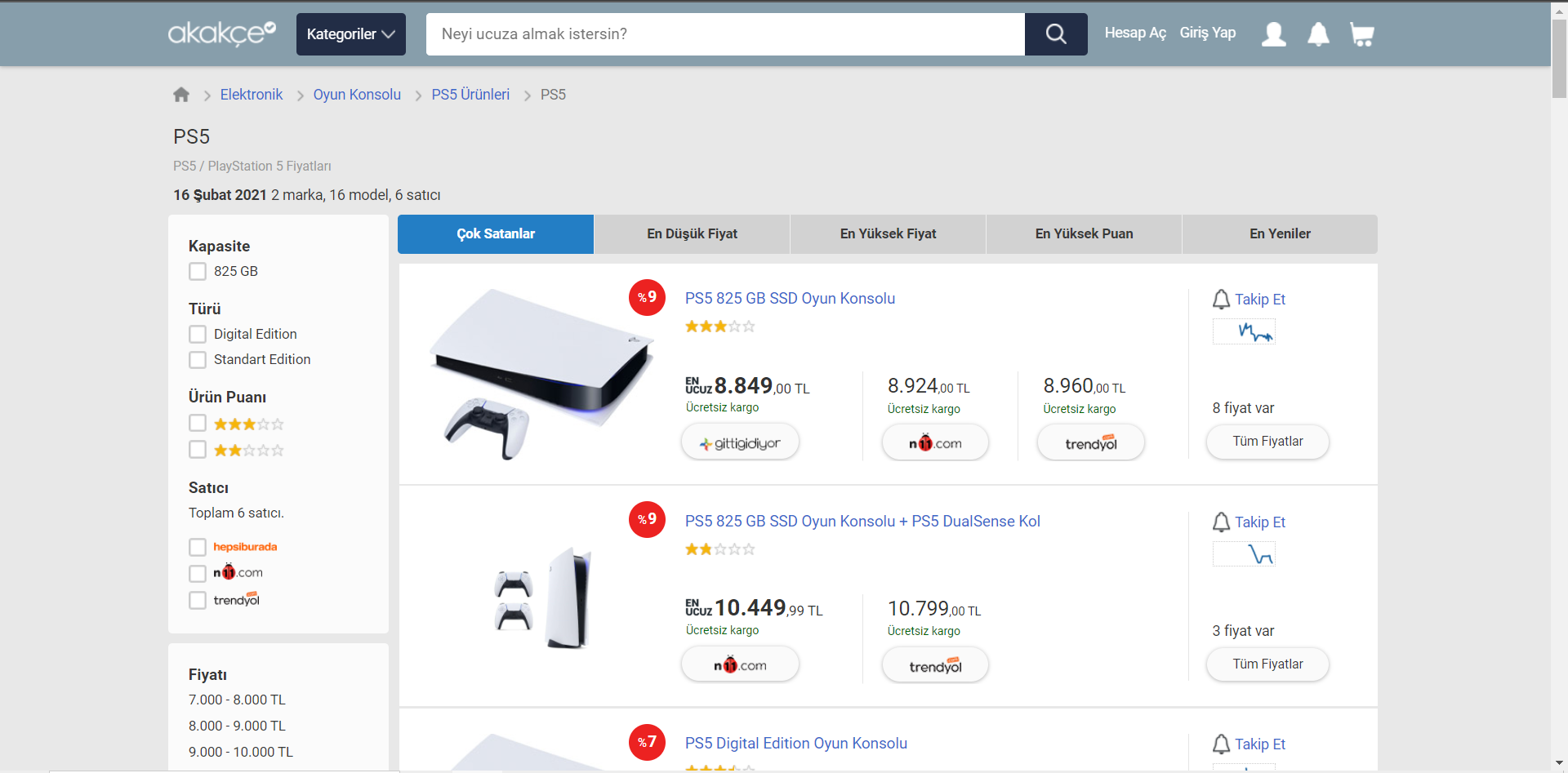Open the user account profile icon
This screenshot has width=1568, height=773.
(x=1274, y=34)
